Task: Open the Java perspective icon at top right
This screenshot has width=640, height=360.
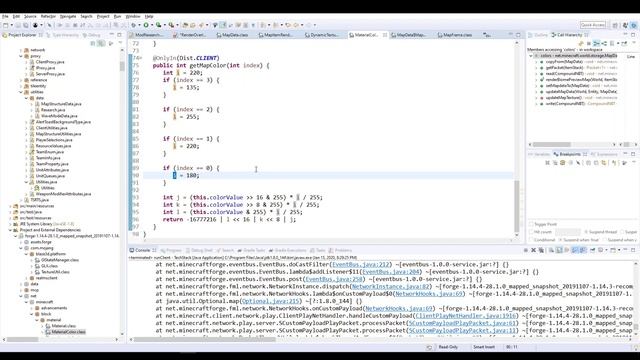Action: point(625,25)
